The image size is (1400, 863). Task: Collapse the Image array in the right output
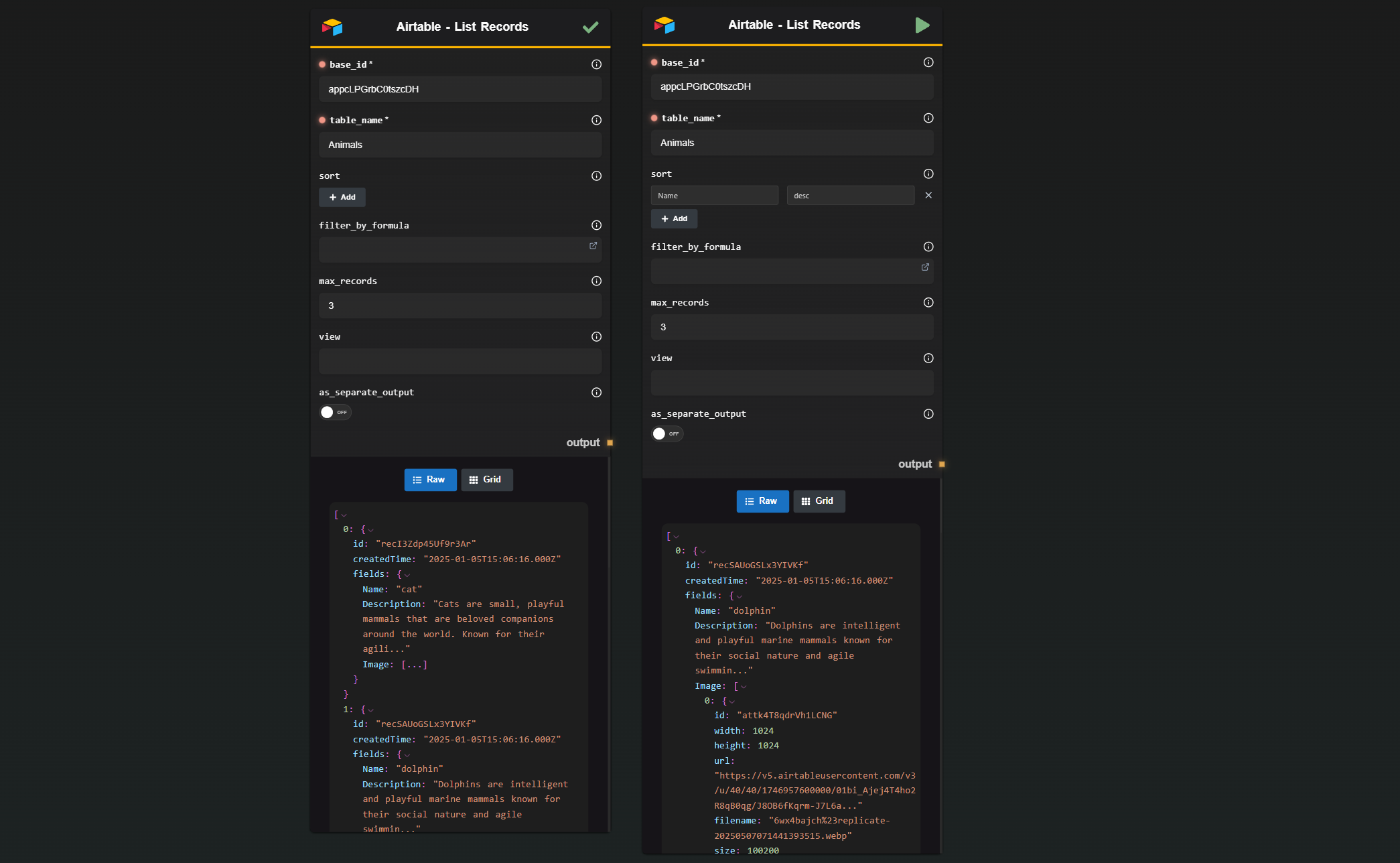[x=744, y=687]
